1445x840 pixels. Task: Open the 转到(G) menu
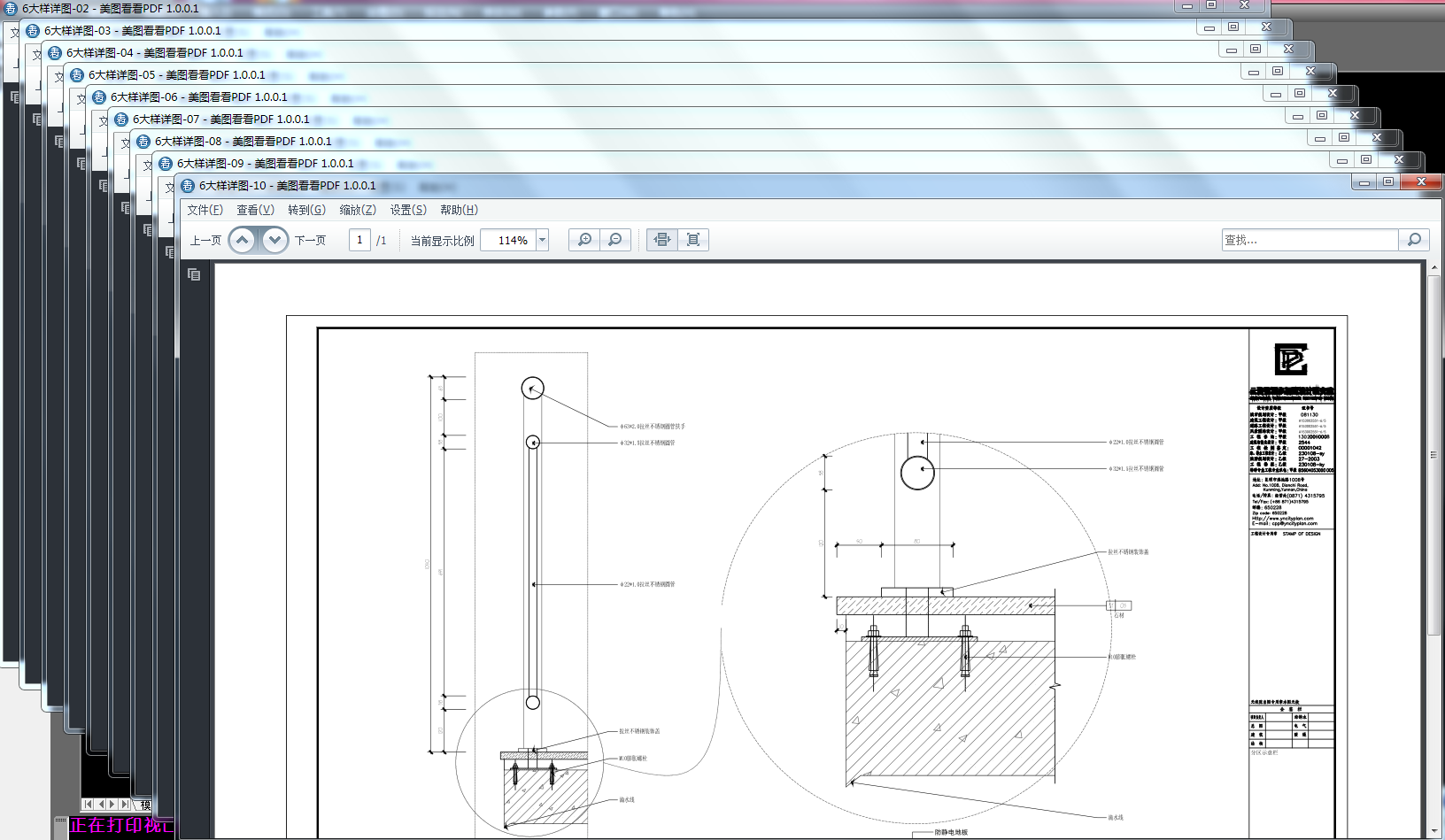[x=306, y=210]
